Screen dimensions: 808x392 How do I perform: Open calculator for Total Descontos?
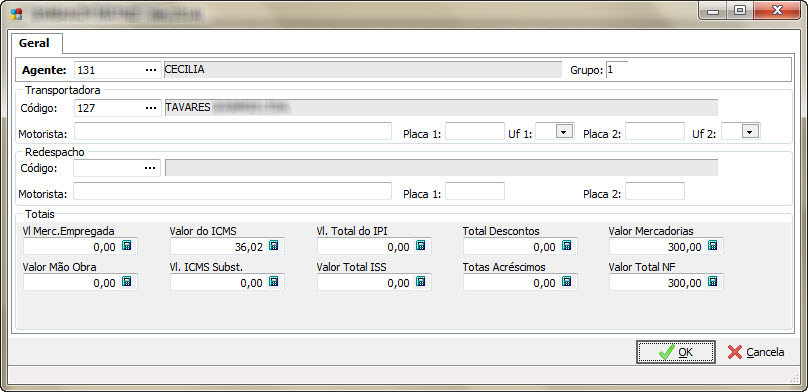coord(566,246)
